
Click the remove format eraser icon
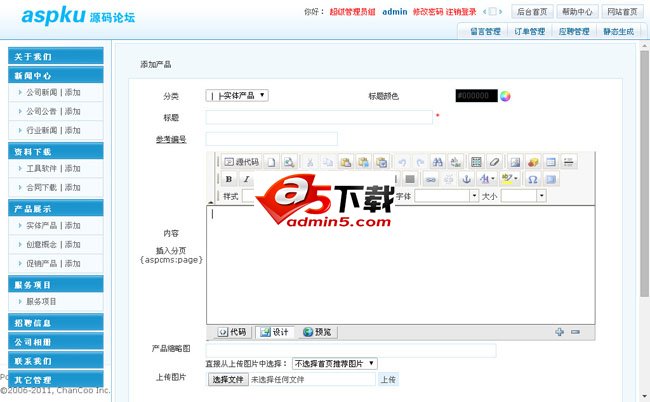tap(494, 162)
